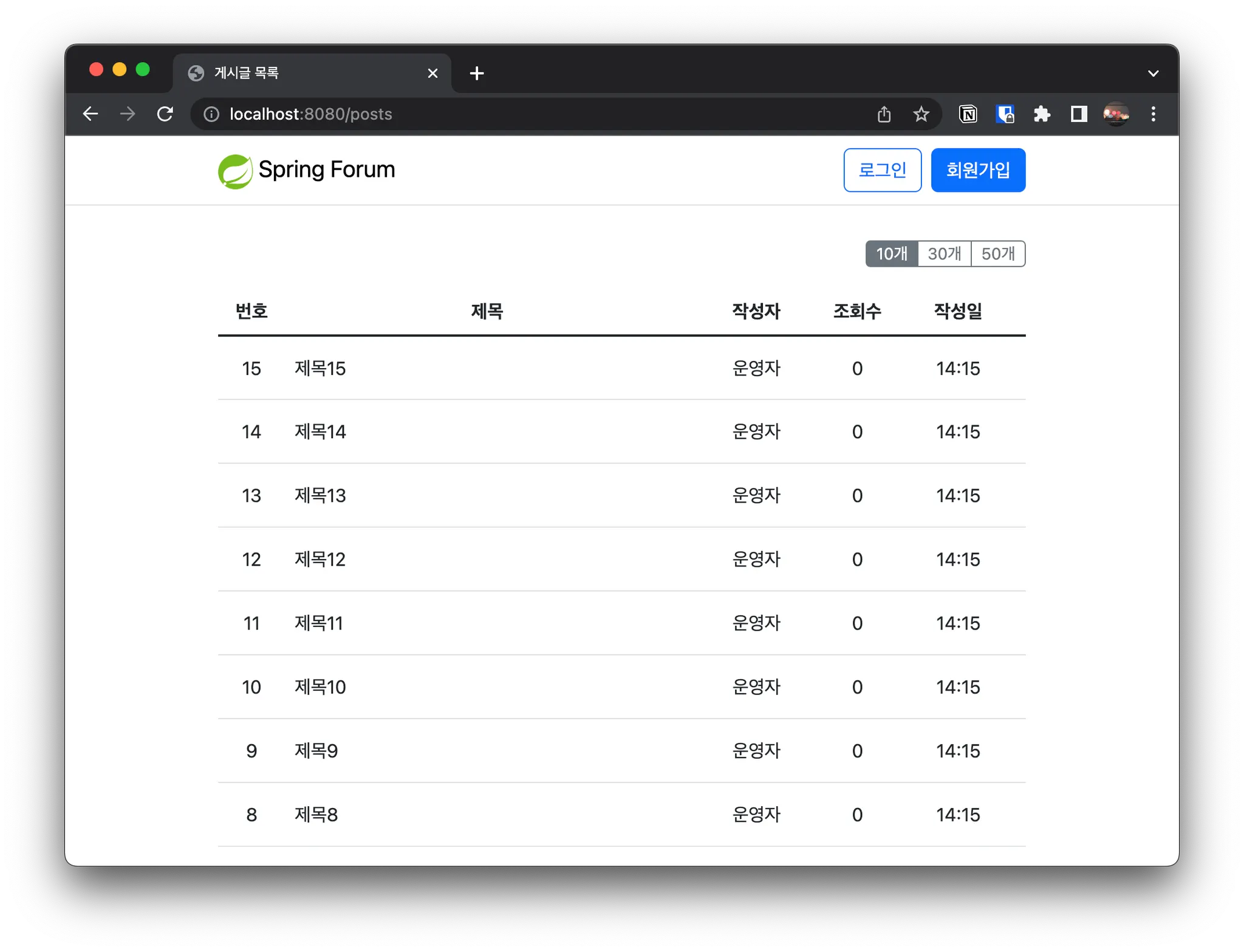1244x952 pixels.
Task: Open the post titled 제목15
Action: coord(320,369)
